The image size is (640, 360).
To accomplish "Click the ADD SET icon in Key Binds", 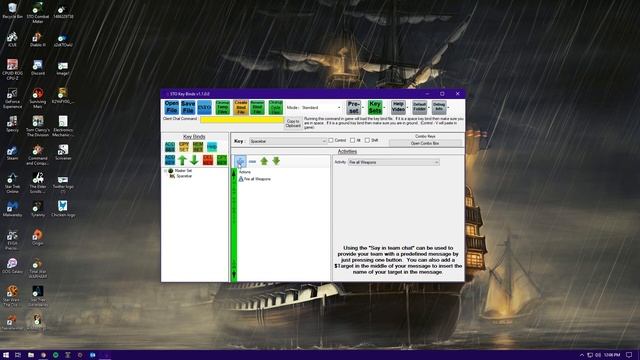I will (x=170, y=147).
